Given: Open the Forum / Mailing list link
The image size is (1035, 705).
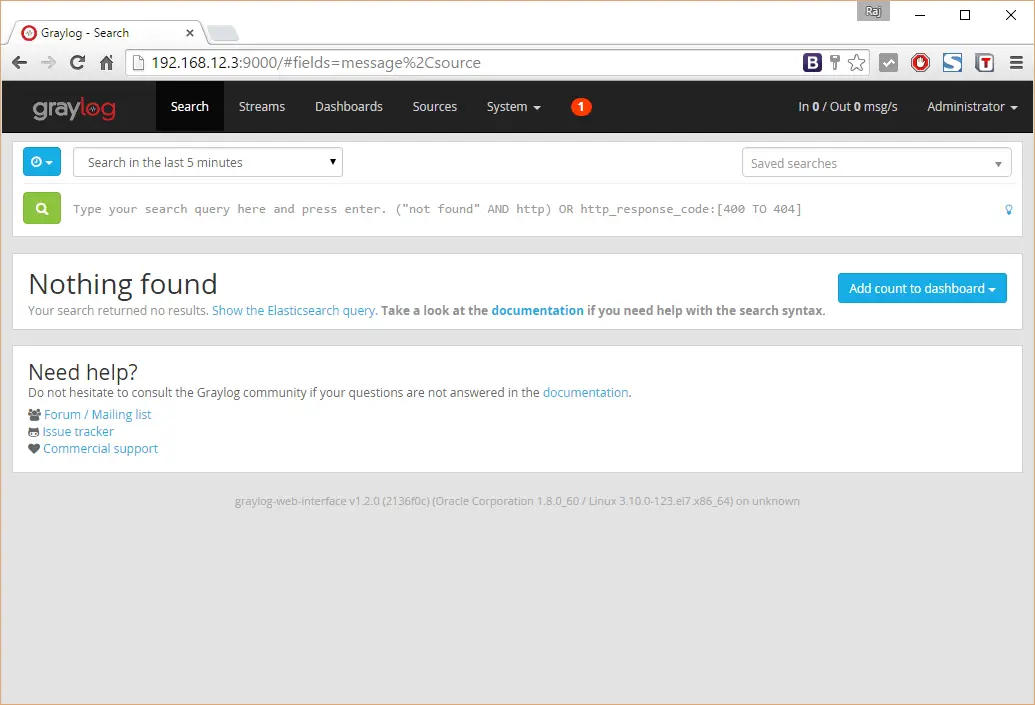Looking at the screenshot, I should (97, 415).
